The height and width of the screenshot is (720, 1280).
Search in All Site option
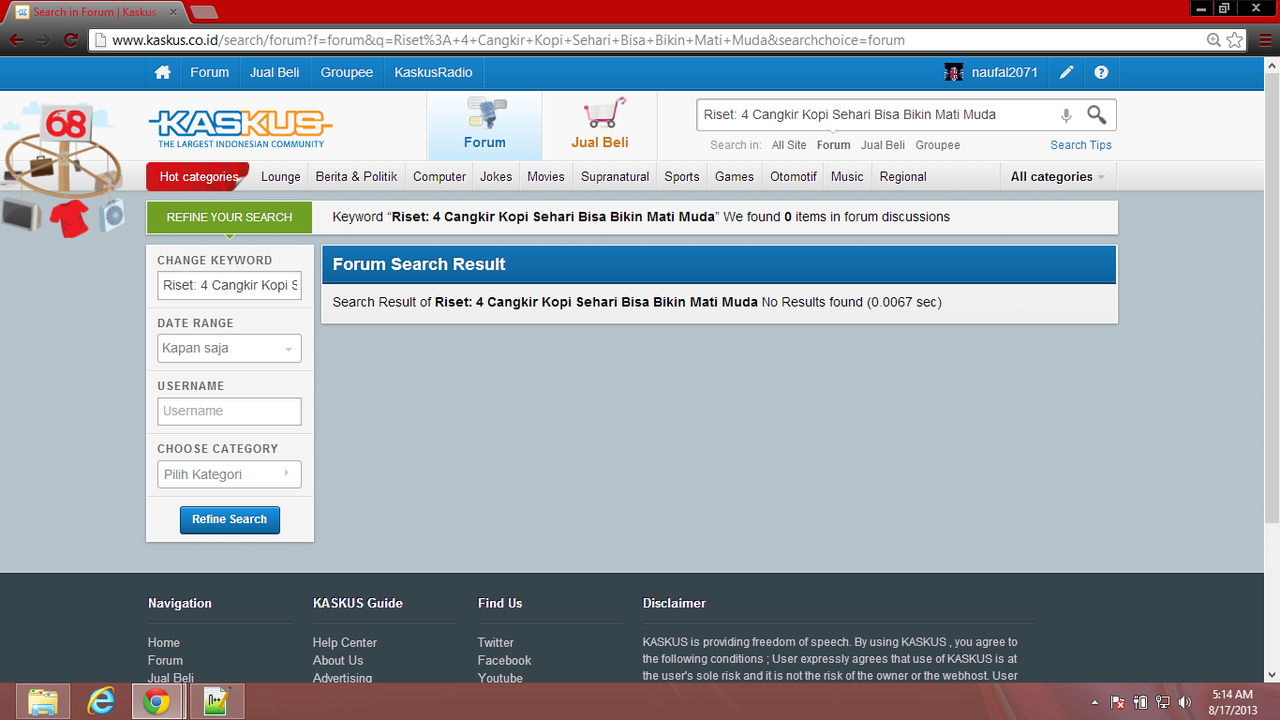(789, 145)
